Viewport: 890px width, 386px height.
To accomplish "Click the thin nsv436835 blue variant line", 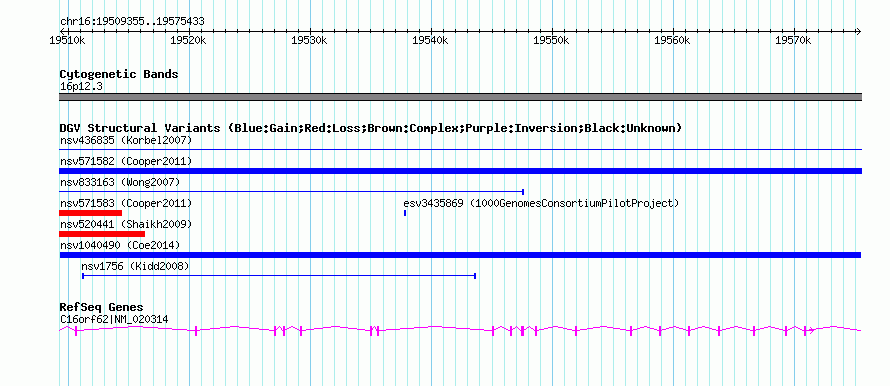I will tap(460, 150).
